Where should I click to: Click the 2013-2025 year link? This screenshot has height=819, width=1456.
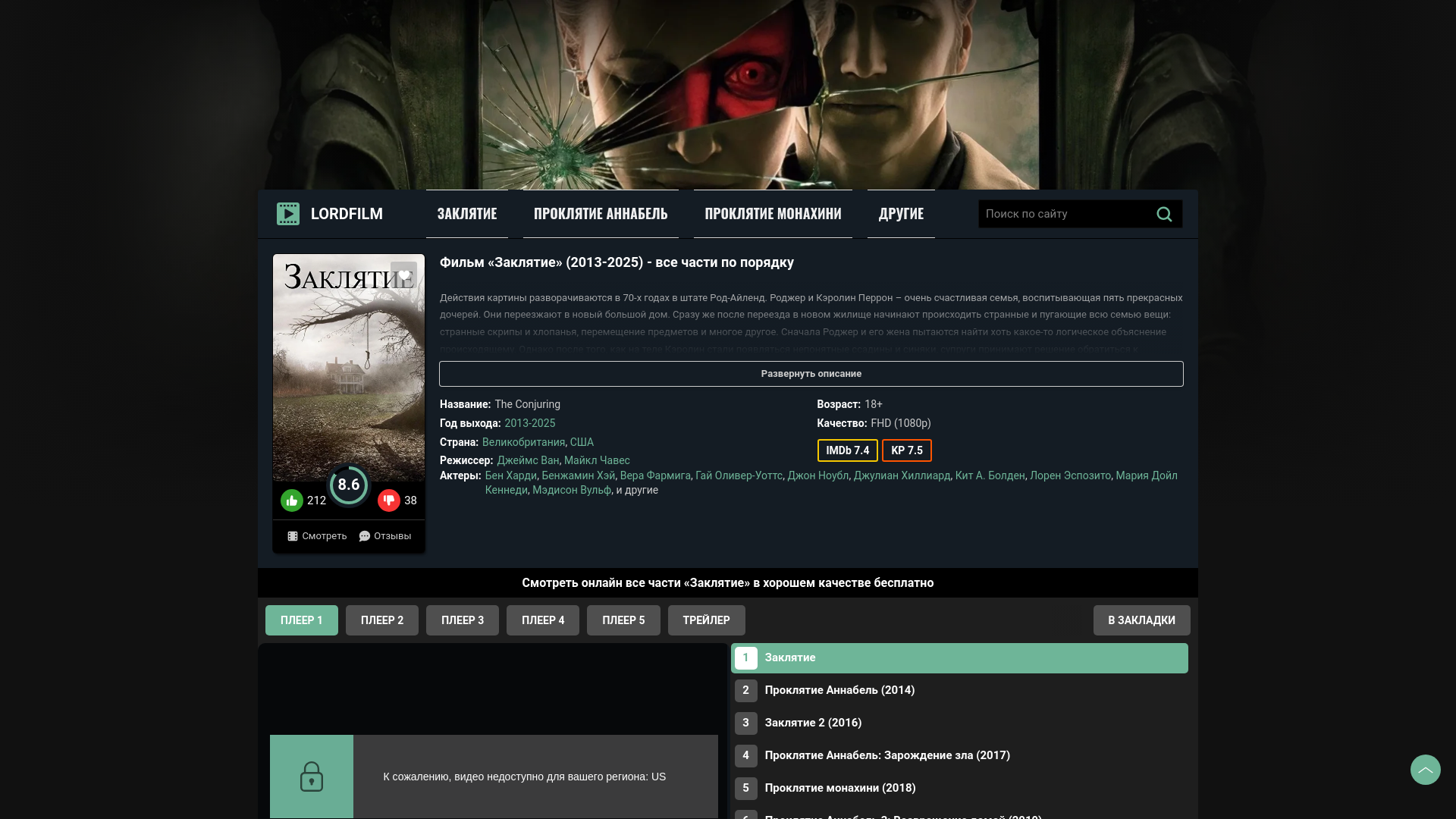530,423
